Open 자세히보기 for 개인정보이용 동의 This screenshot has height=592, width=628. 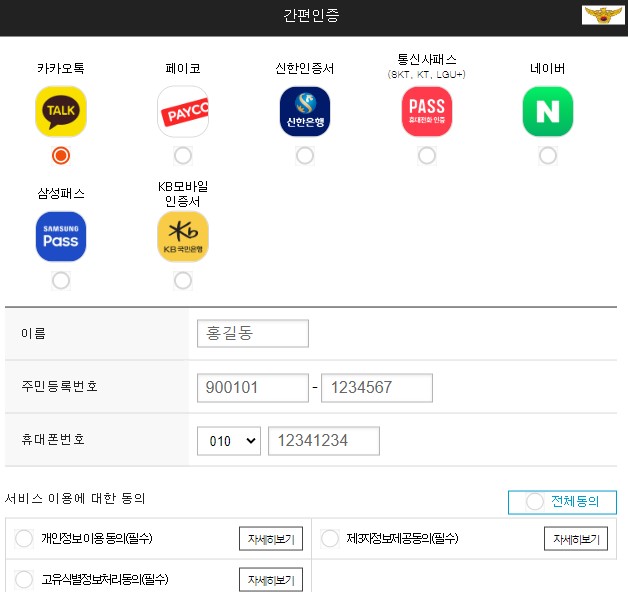pyautogui.click(x=271, y=539)
